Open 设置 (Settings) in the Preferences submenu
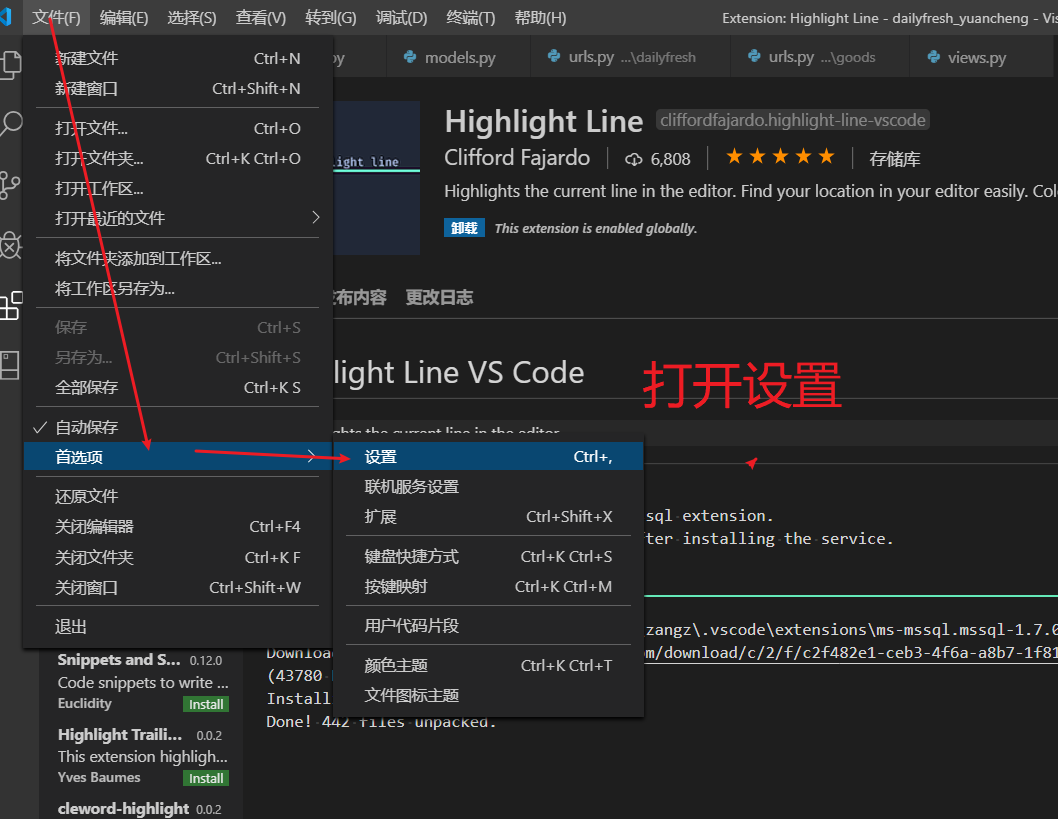The image size is (1058, 819). click(x=489, y=457)
